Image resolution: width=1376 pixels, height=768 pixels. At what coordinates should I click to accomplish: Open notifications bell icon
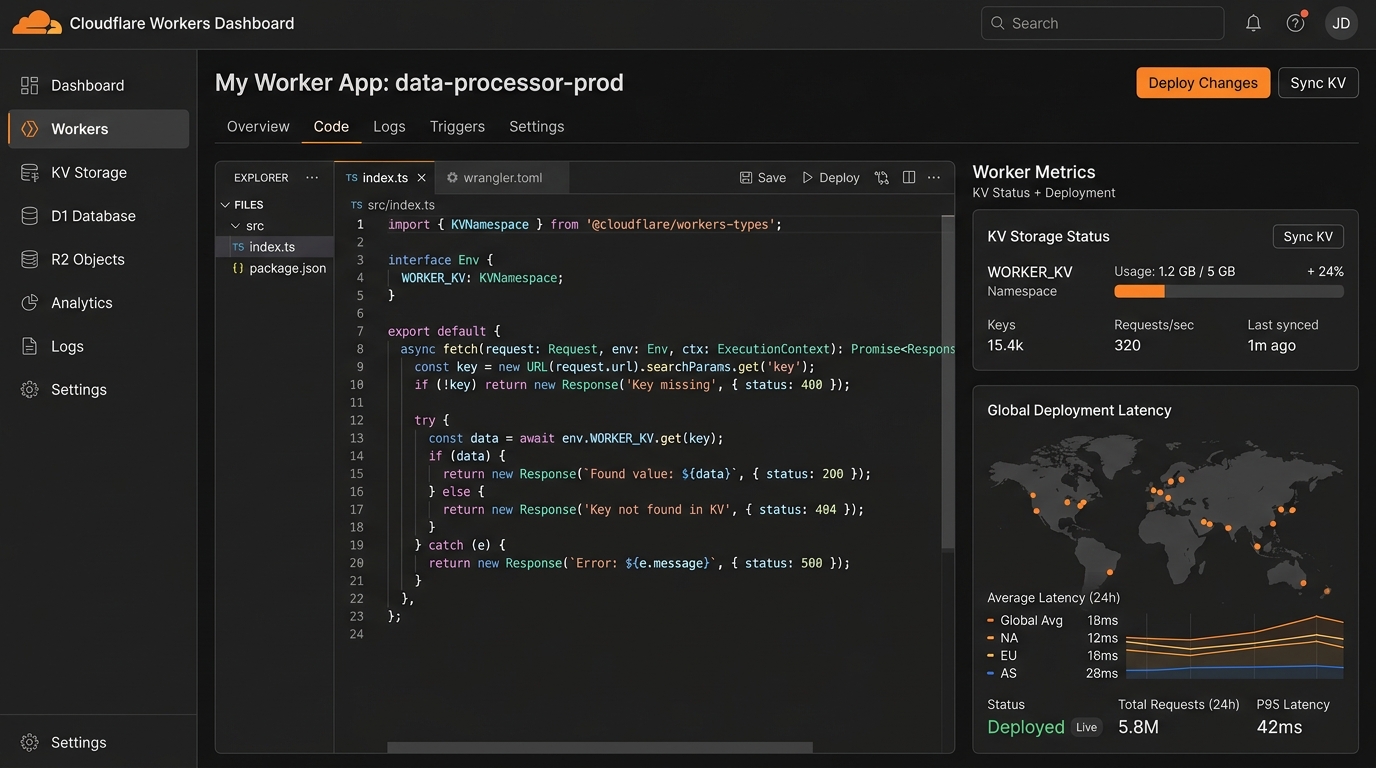click(x=1253, y=23)
